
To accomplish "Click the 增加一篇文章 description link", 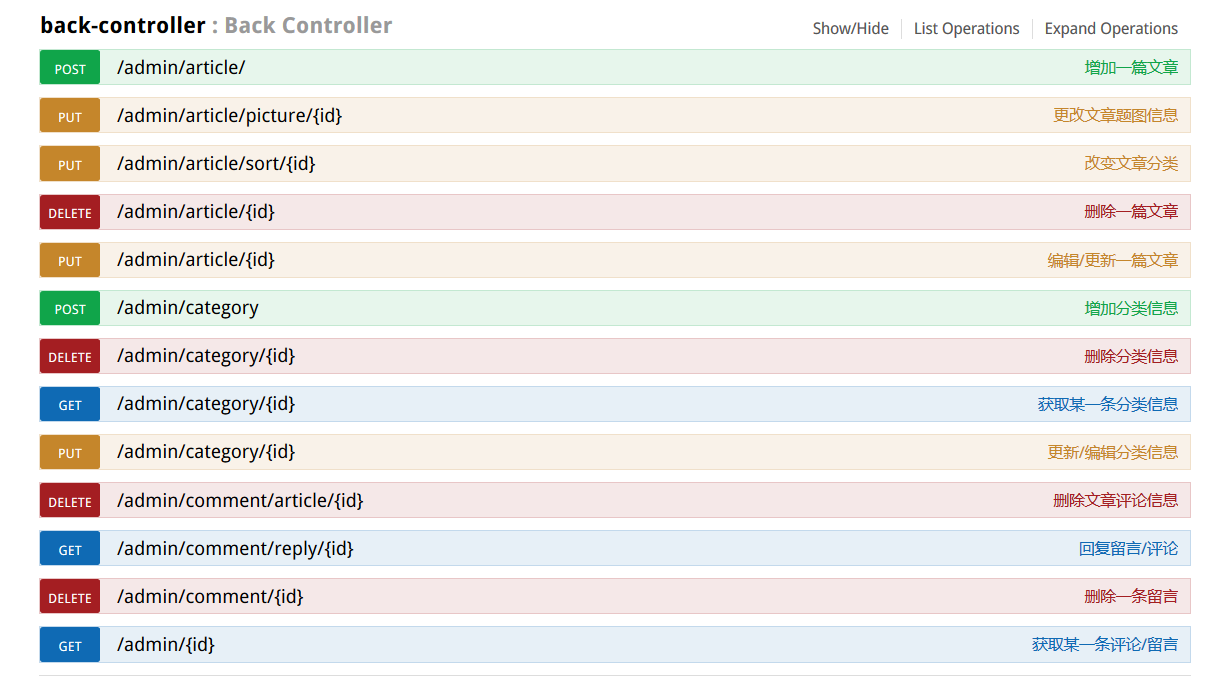I will [1131, 68].
